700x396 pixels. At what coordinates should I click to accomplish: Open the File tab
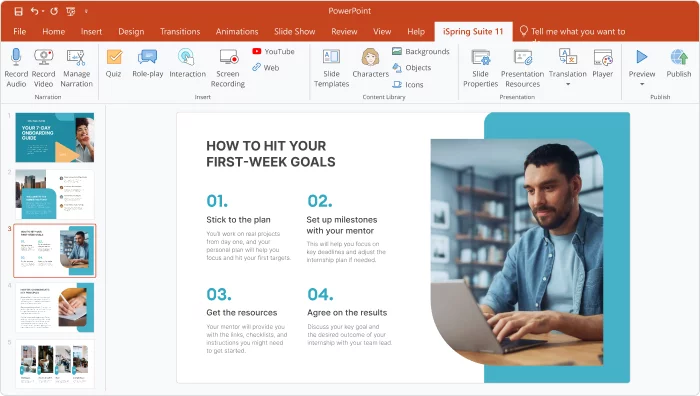pyautogui.click(x=20, y=32)
